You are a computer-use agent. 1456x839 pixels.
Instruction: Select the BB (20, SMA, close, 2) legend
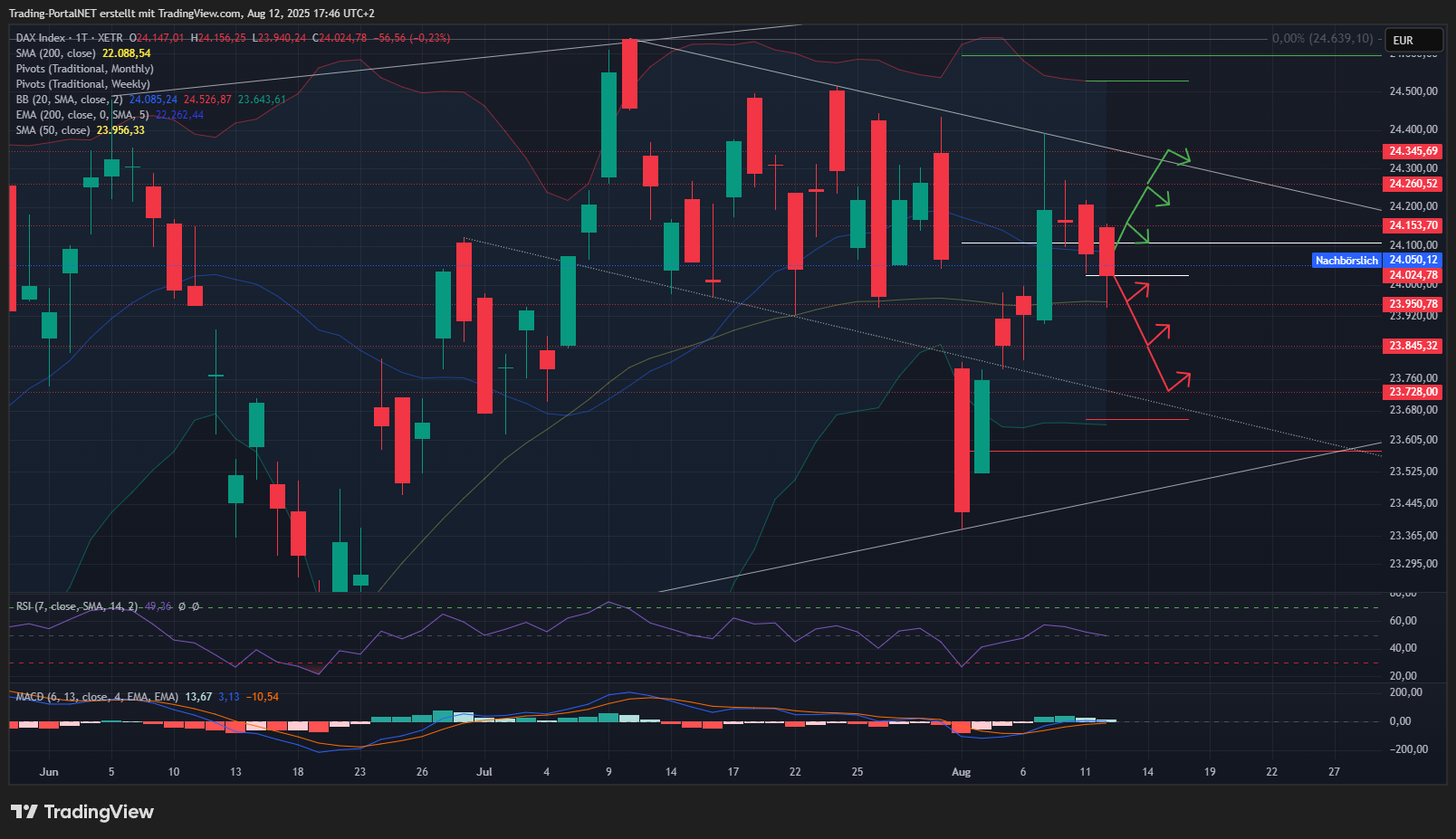(69, 100)
